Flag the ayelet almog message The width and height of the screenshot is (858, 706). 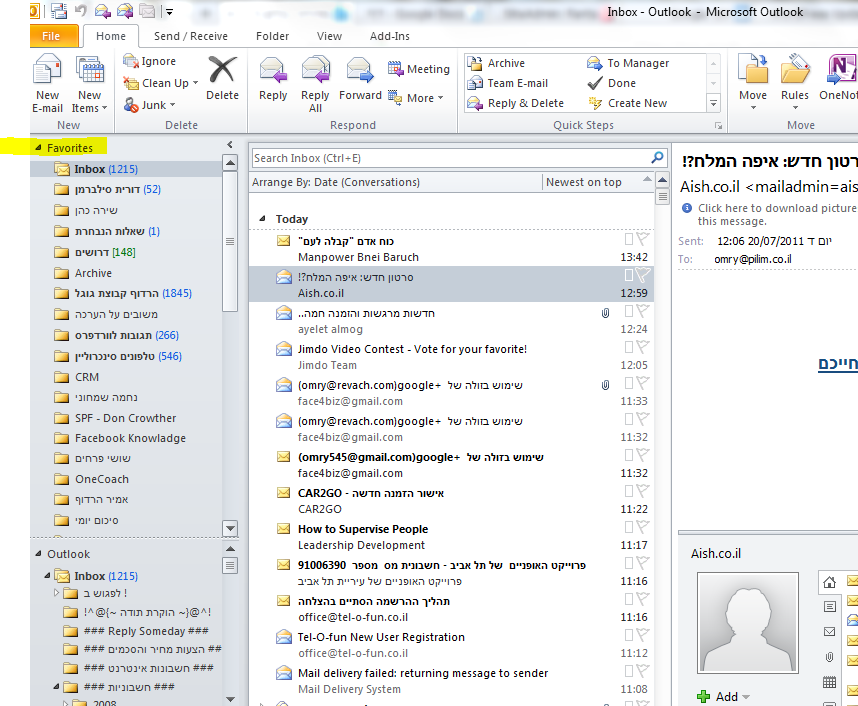pyautogui.click(x=643, y=311)
